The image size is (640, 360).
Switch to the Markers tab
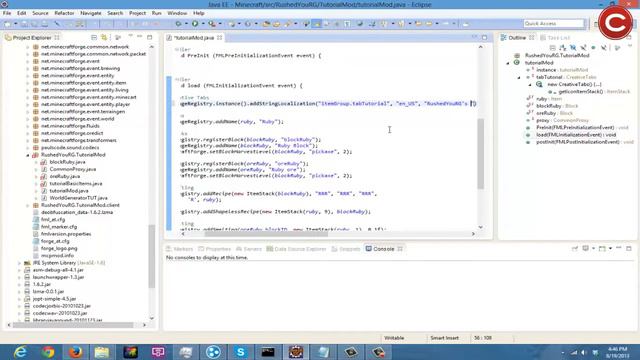click(x=179, y=249)
